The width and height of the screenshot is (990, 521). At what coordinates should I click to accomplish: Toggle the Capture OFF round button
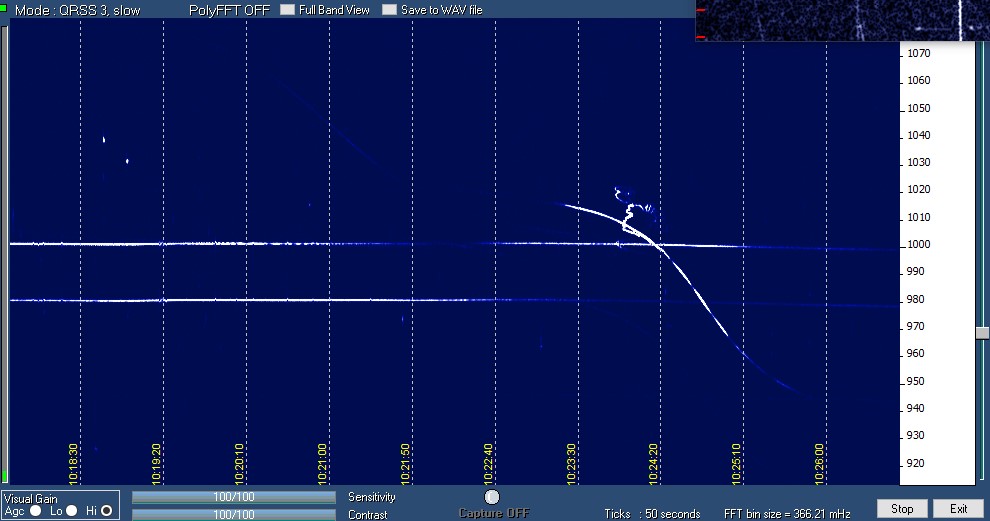[492, 497]
